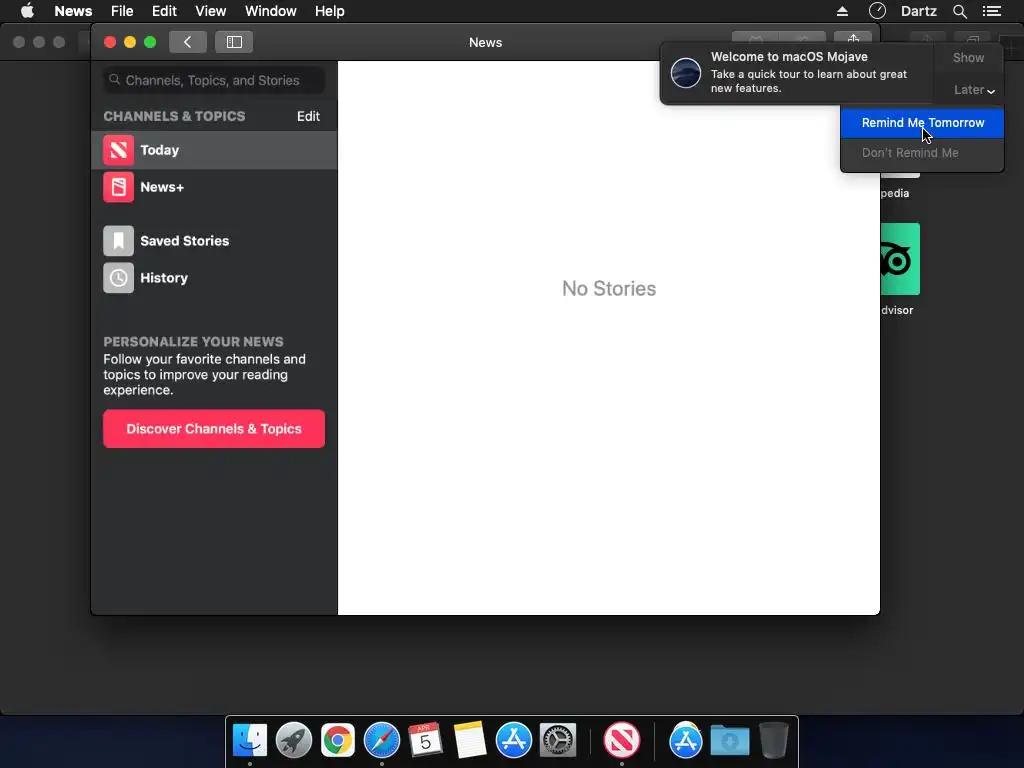Click Discover Channels & Topics button

214,429
